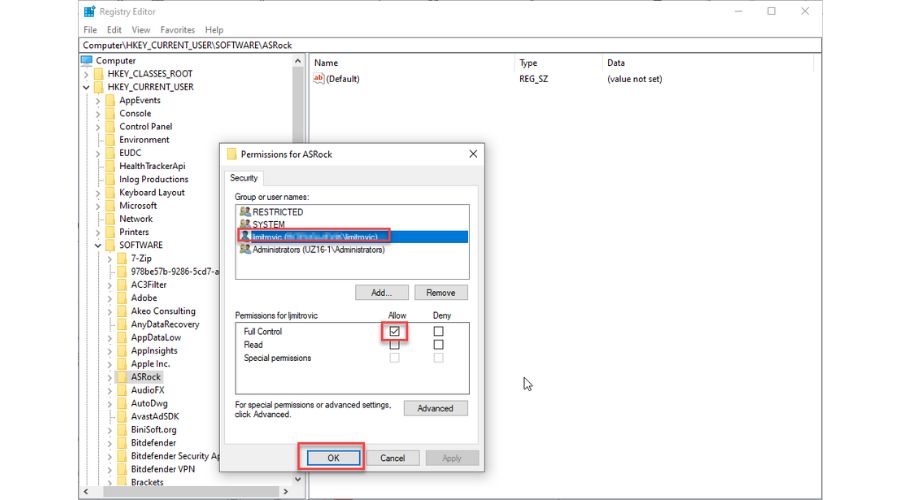900x500 pixels.
Task: Click the HKEY_CURRENT_USER folder icon
Action: pos(99,87)
